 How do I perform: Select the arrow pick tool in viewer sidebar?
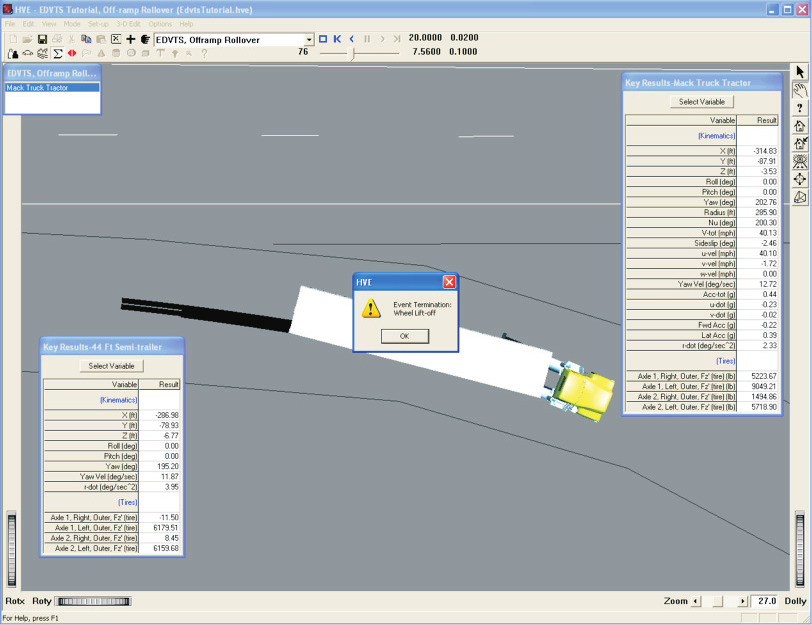tap(800, 72)
